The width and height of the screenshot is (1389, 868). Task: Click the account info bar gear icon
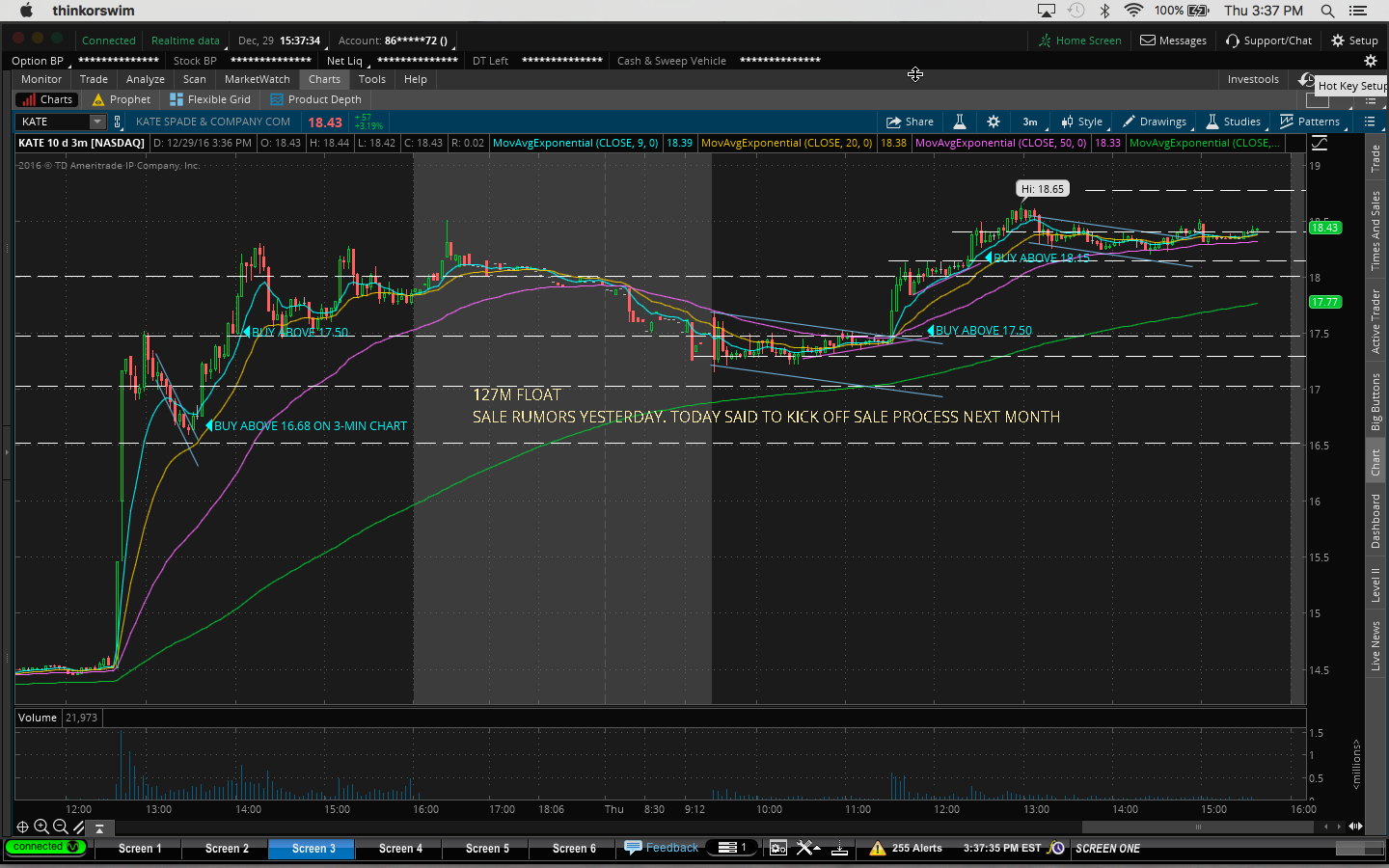click(1370, 61)
